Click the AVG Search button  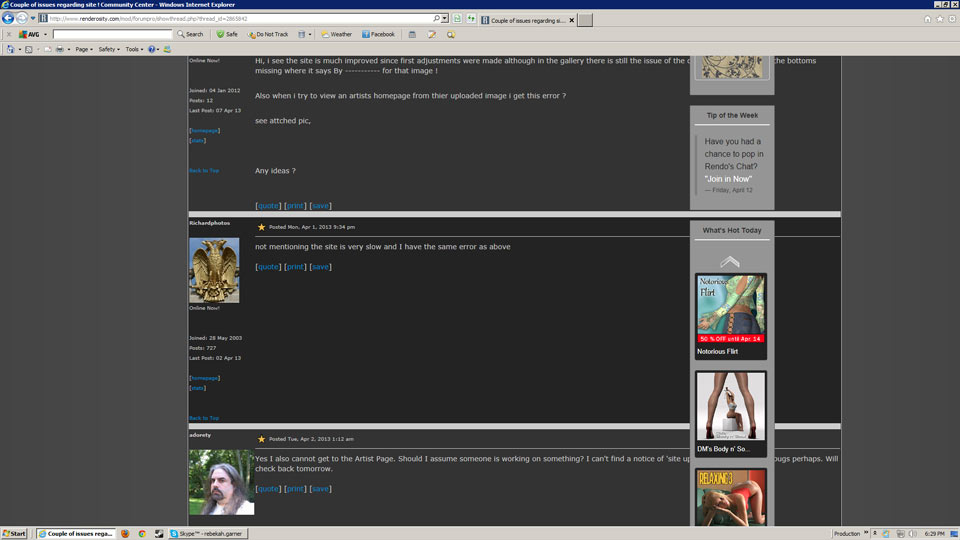click(x=190, y=34)
